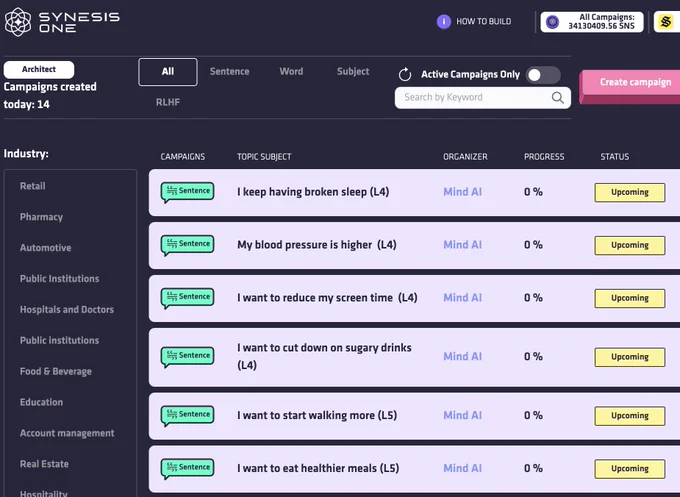Viewport: 680px width, 497px height.
Task: Open HOW TO BUILD link
Action: 484,21
